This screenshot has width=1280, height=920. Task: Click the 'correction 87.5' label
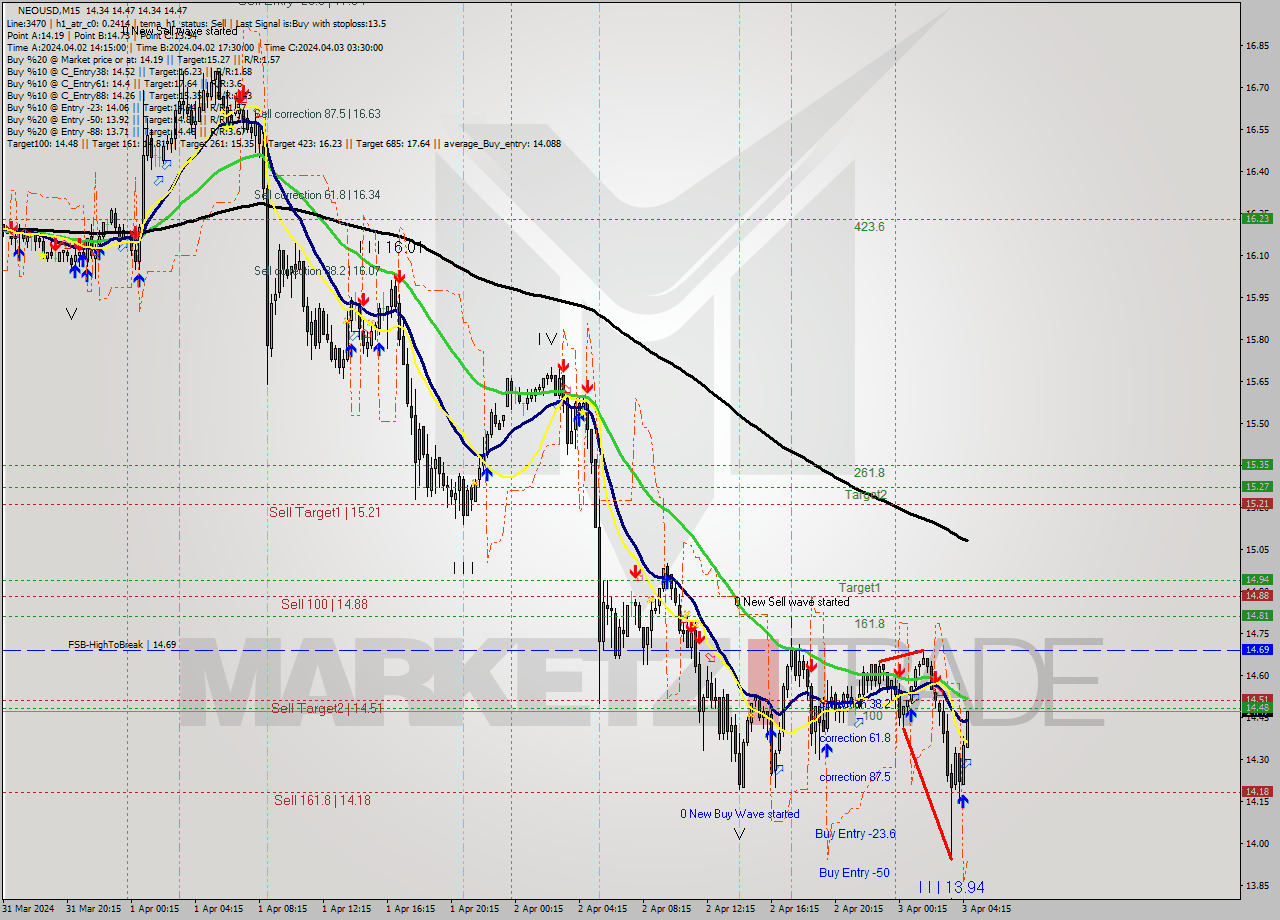[855, 777]
